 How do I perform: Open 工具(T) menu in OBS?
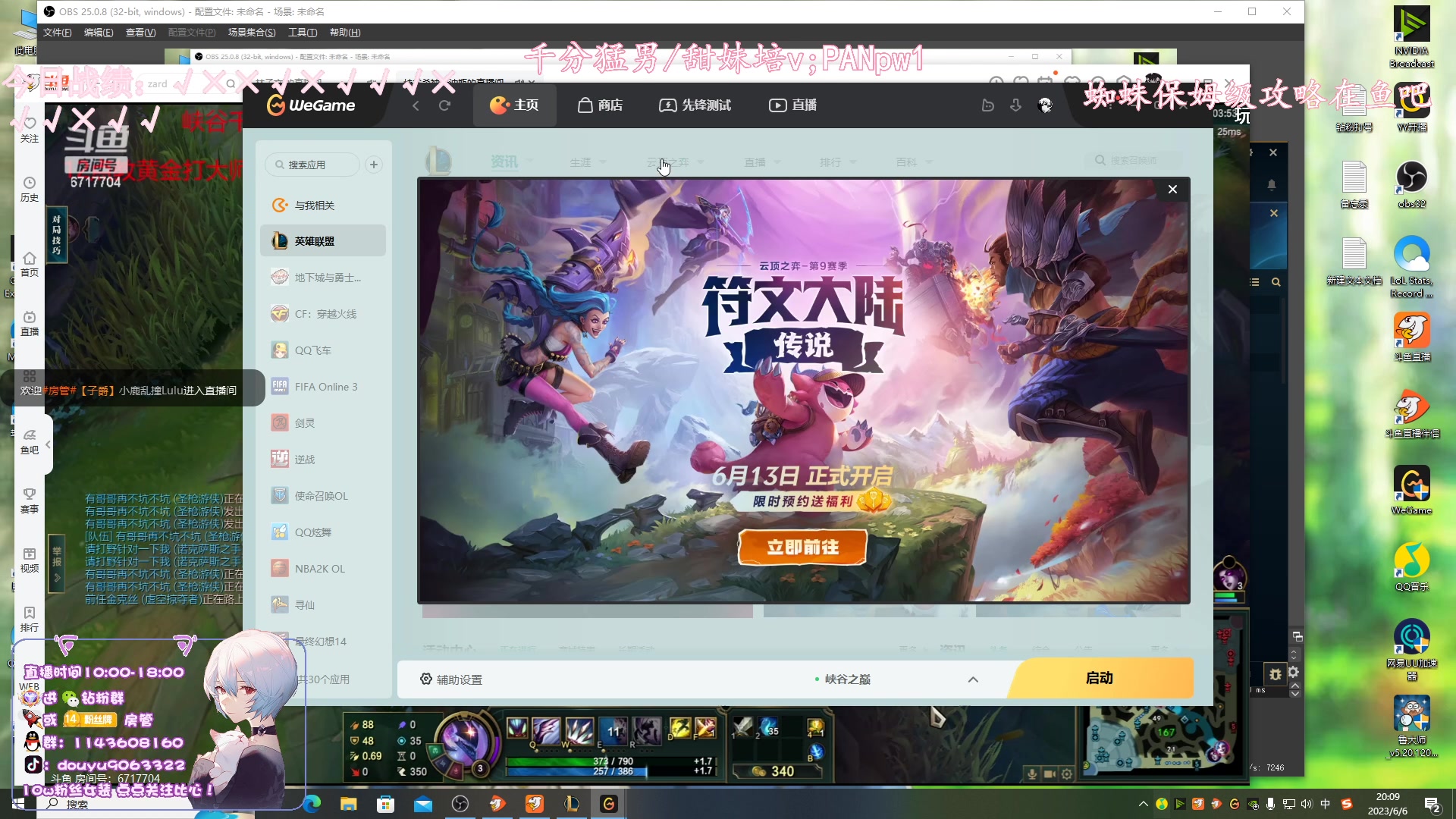tap(302, 33)
